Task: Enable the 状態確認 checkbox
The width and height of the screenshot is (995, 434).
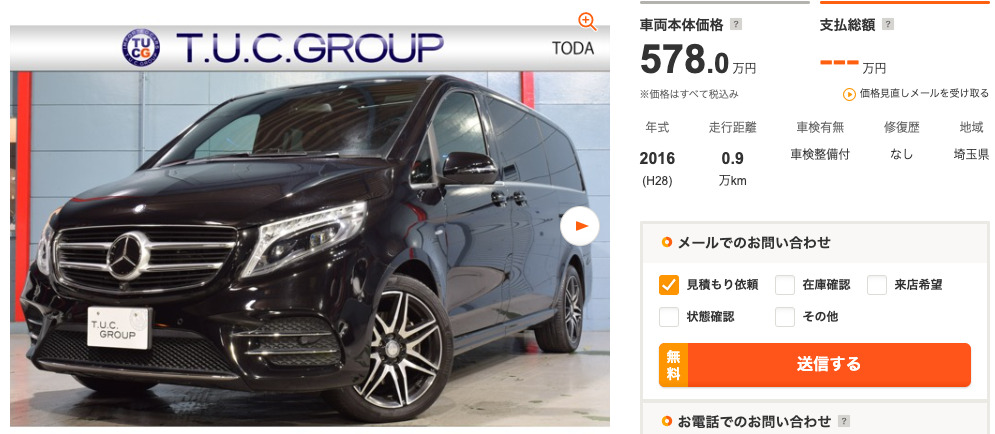Action: tap(669, 317)
